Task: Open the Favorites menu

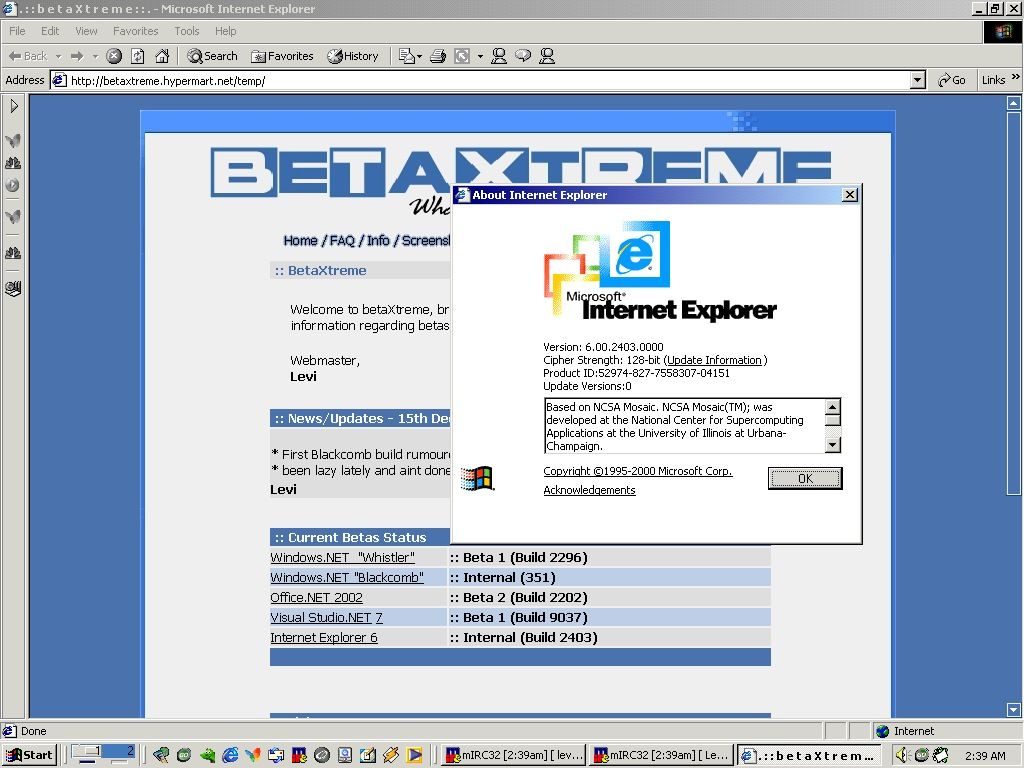Action: pos(135,31)
